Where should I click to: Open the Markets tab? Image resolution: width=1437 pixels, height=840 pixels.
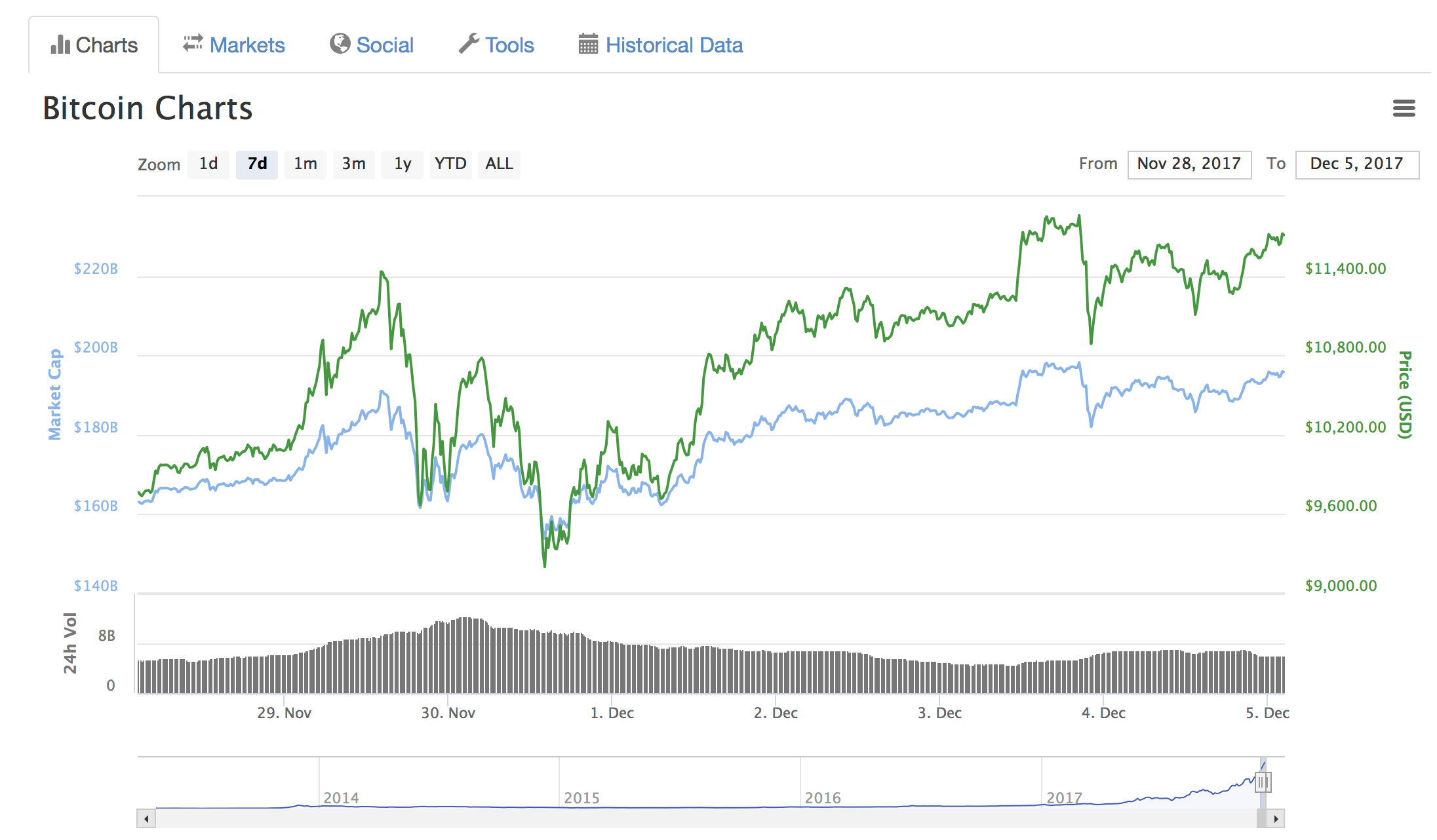point(233,45)
